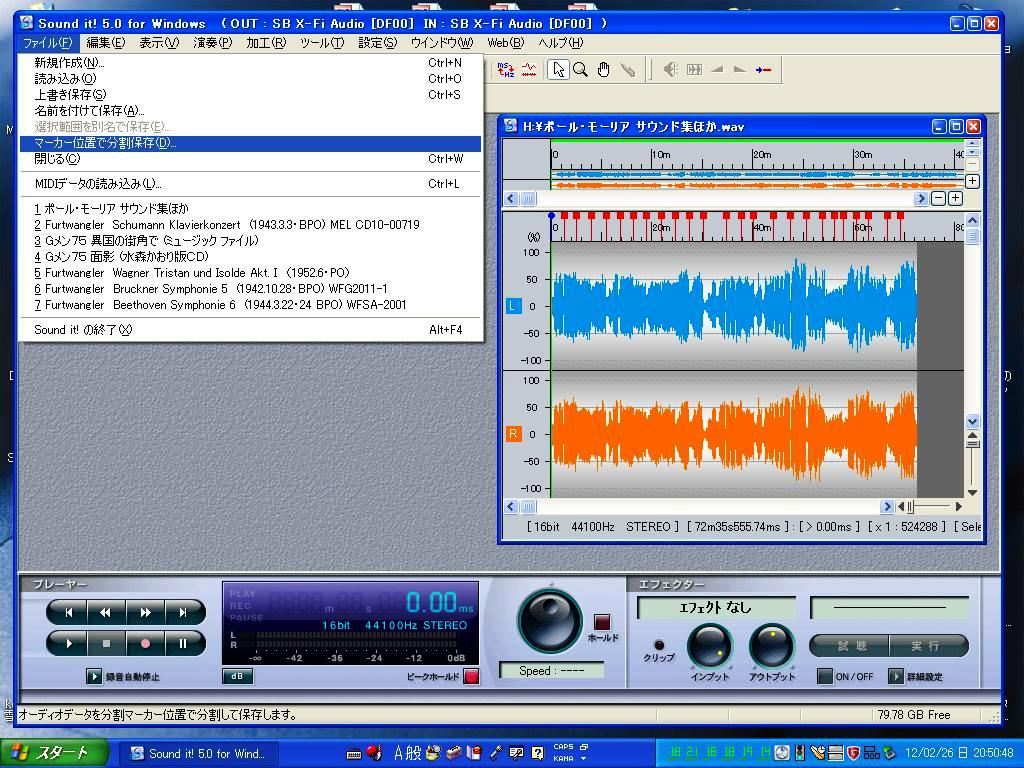1024x768 pixels.
Task: Click the up arrow of waveform vertical scrollbar
Action: (972, 221)
